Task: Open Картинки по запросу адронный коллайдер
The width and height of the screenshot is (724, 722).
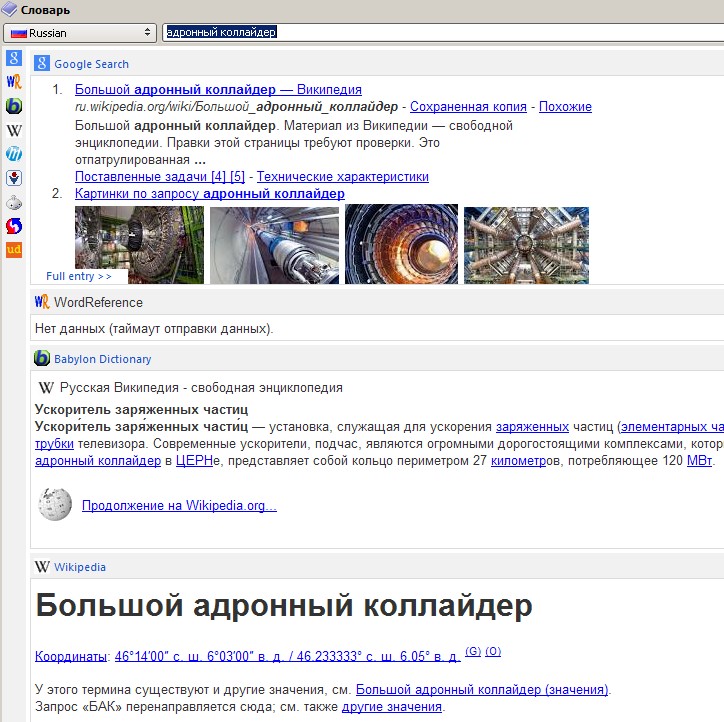Action: click(x=210, y=193)
